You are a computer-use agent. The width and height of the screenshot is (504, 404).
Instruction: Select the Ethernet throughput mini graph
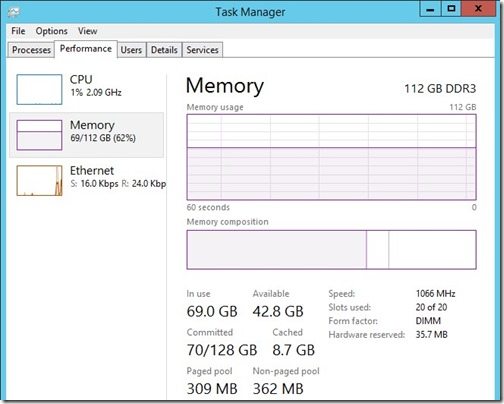(x=39, y=180)
